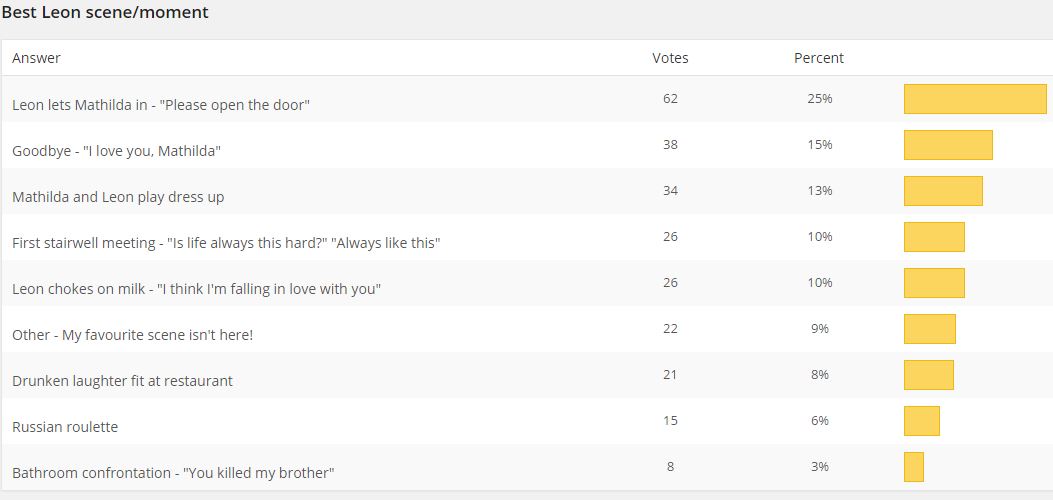Select 'Mathilda and Leon play dress up'
1053x500 pixels.
click(x=118, y=197)
